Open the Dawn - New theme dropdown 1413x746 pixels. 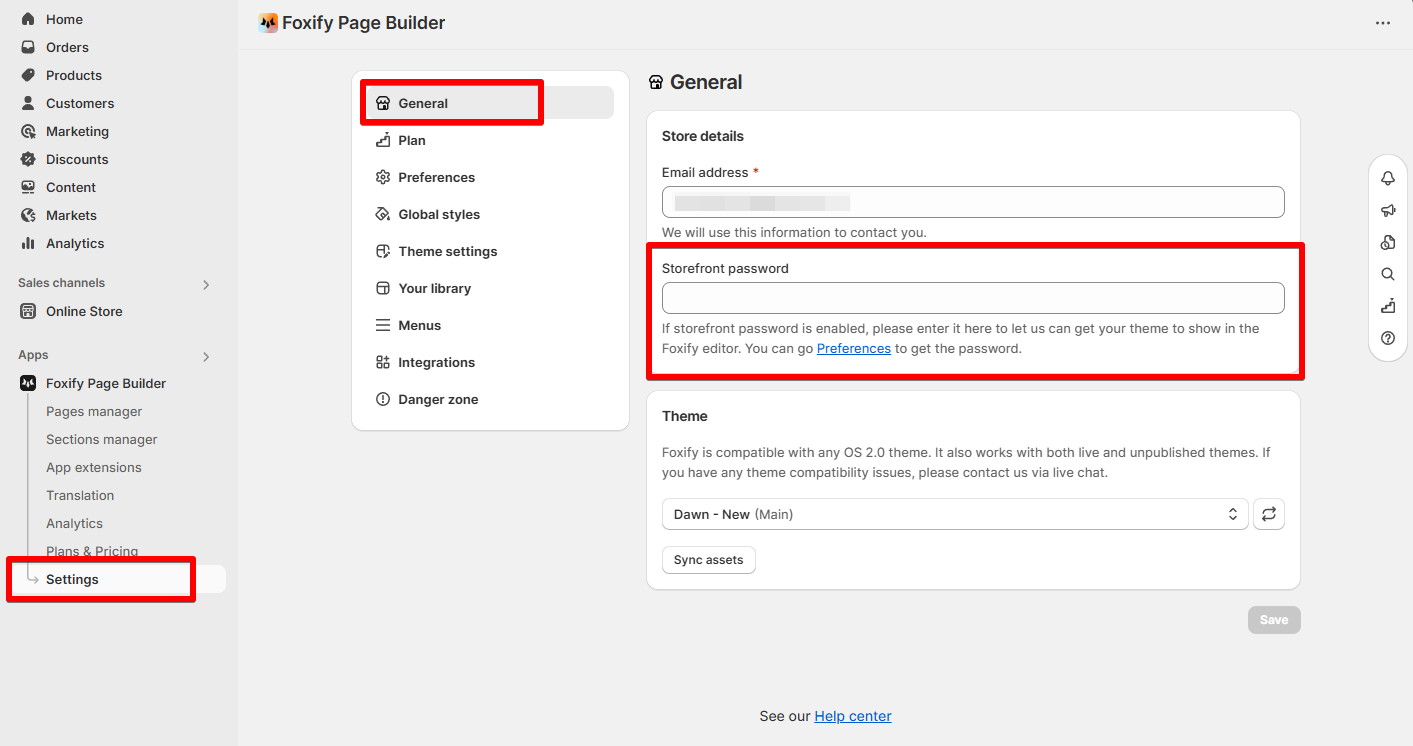(955, 514)
